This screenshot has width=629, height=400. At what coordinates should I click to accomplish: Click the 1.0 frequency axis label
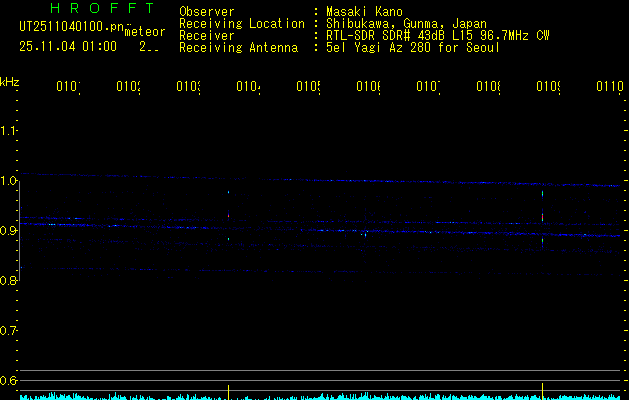click(10, 181)
